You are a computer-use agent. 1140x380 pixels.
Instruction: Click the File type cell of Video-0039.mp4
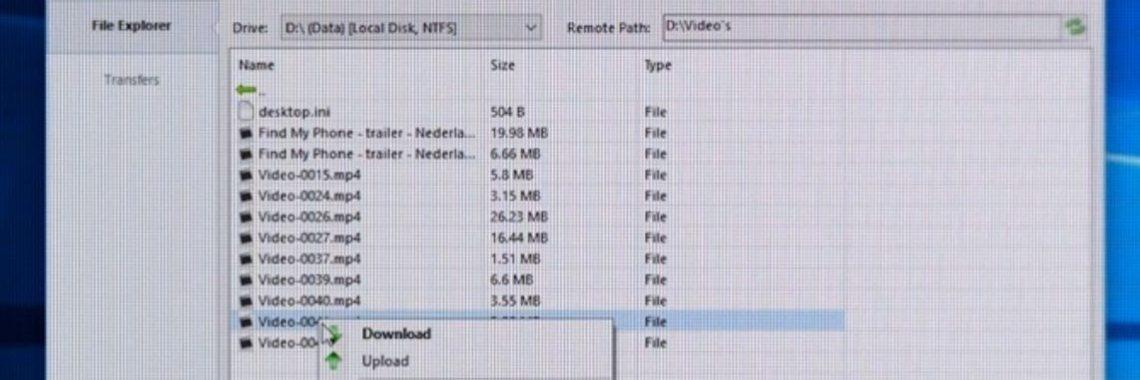pyautogui.click(x=655, y=280)
